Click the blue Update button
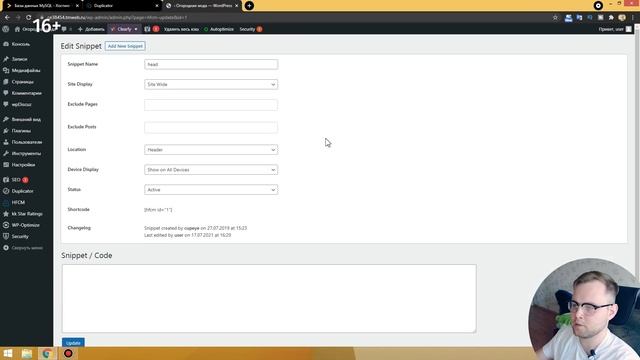This screenshot has height=360, width=640. (73, 343)
